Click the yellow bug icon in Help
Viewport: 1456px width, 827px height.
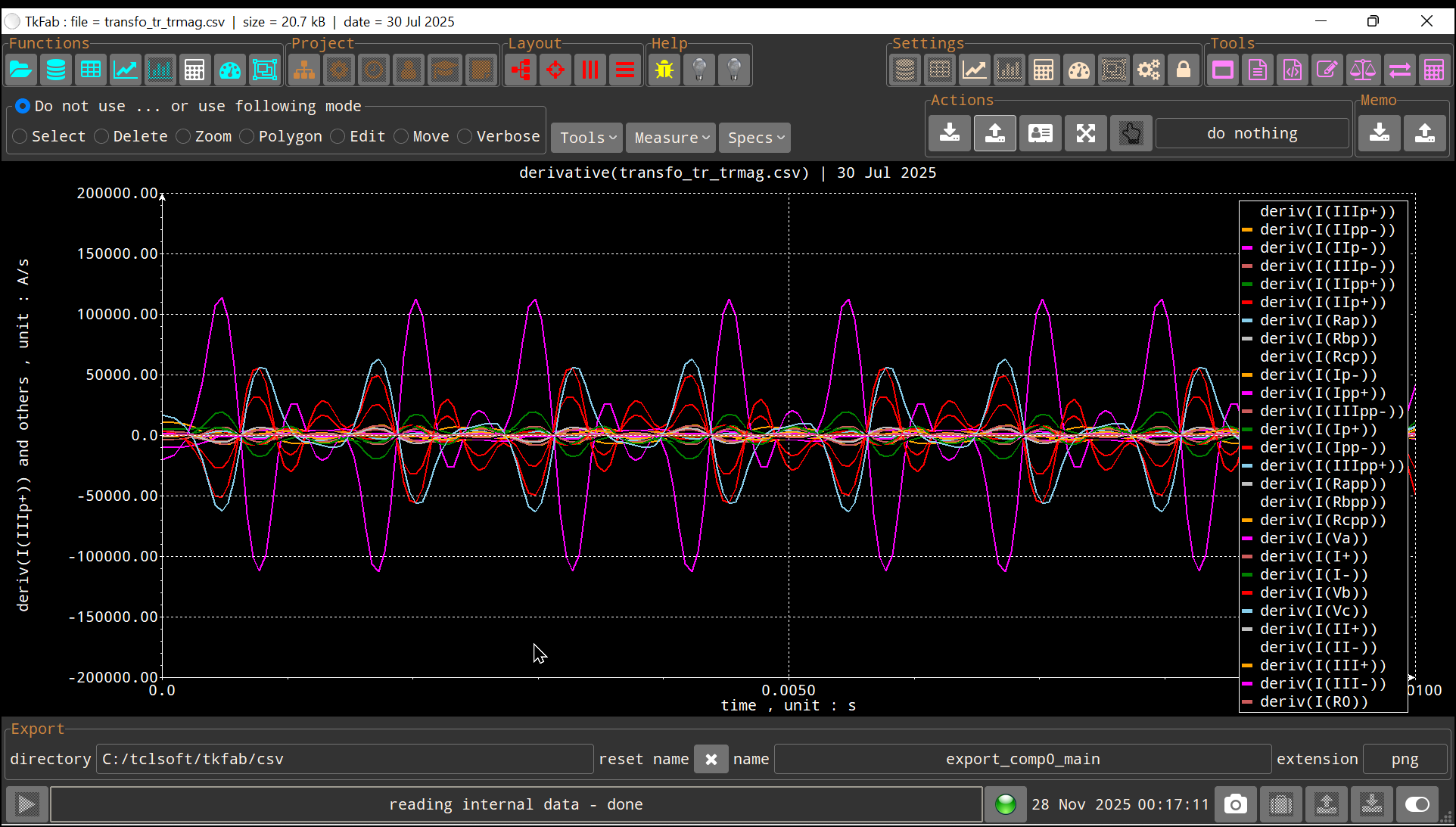[x=664, y=70]
